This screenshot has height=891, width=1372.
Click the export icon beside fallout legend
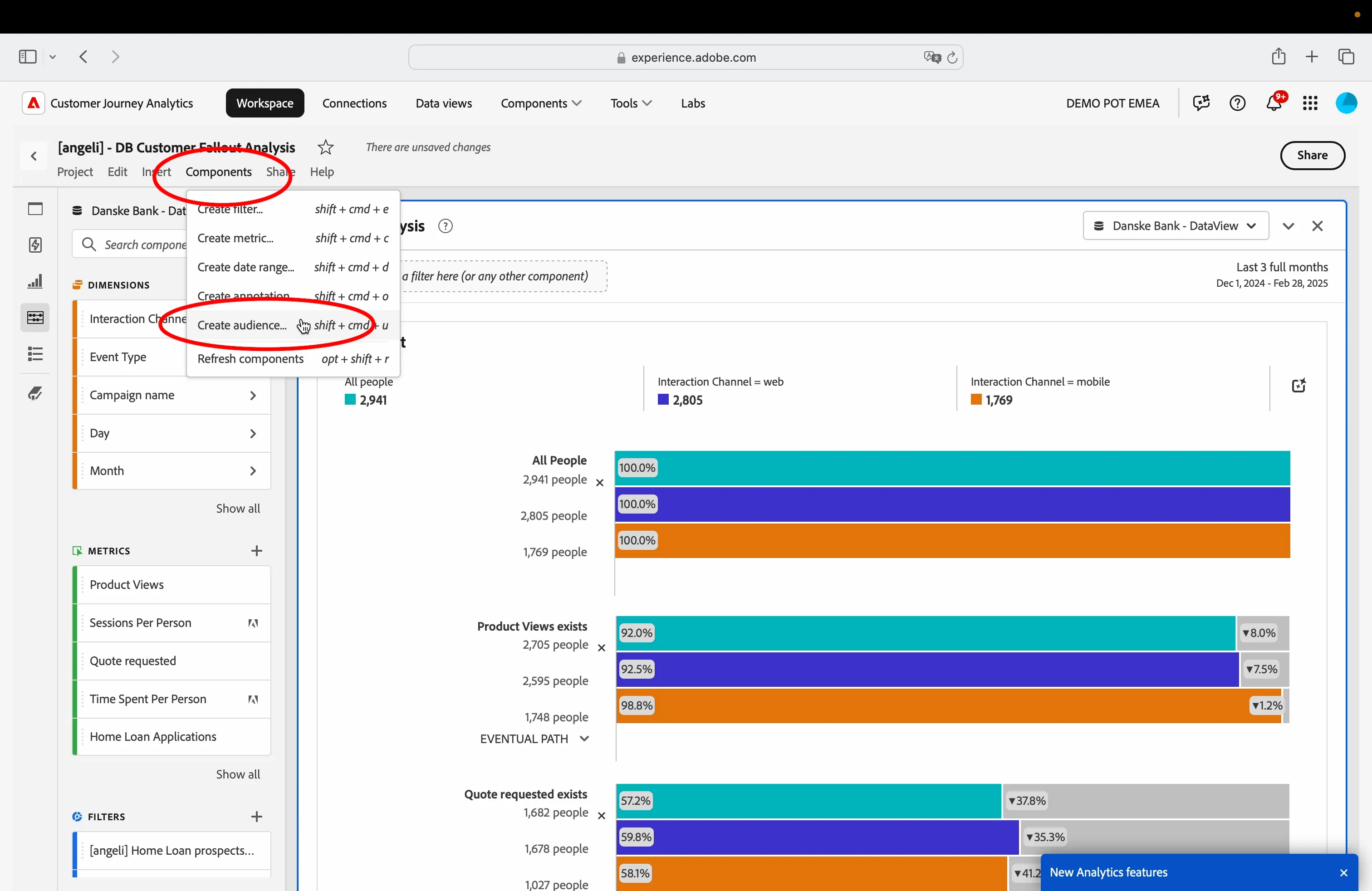[1298, 386]
